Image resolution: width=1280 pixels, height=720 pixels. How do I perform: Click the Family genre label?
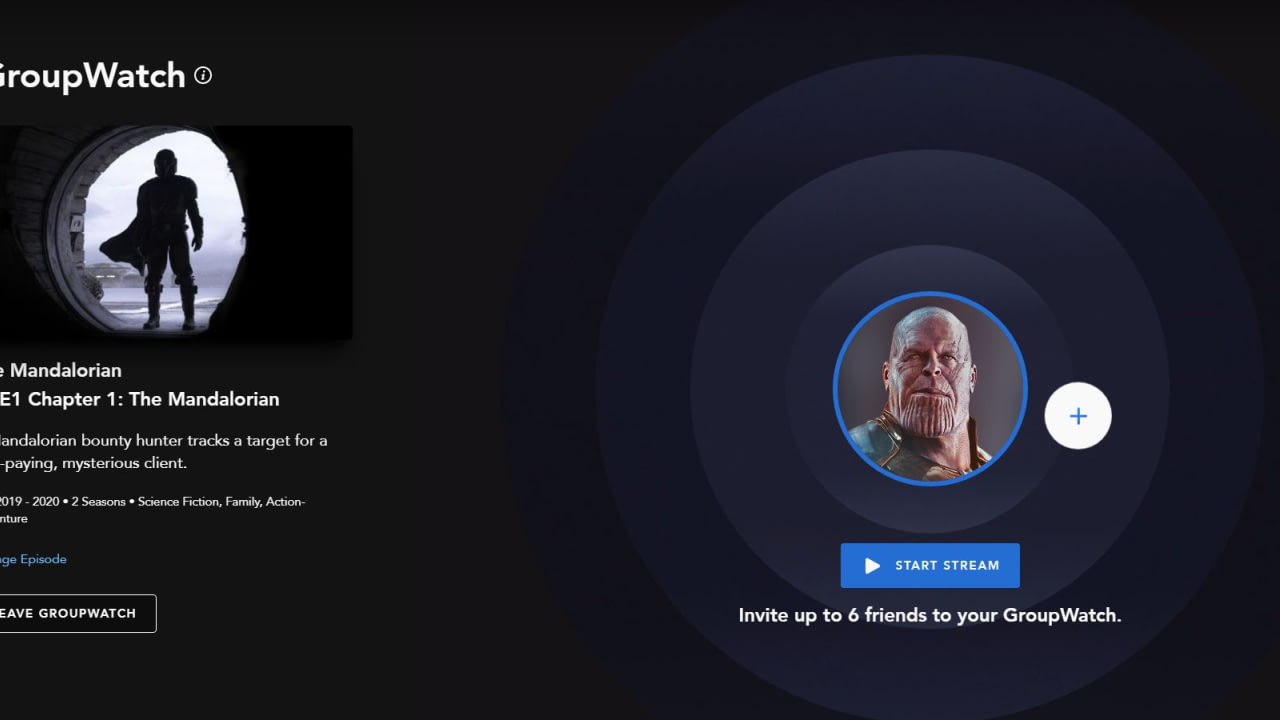(243, 502)
